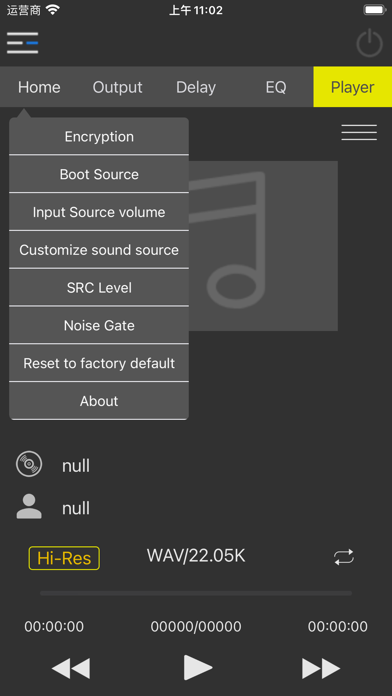
Task: Open the About menu entry
Action: pos(99,401)
